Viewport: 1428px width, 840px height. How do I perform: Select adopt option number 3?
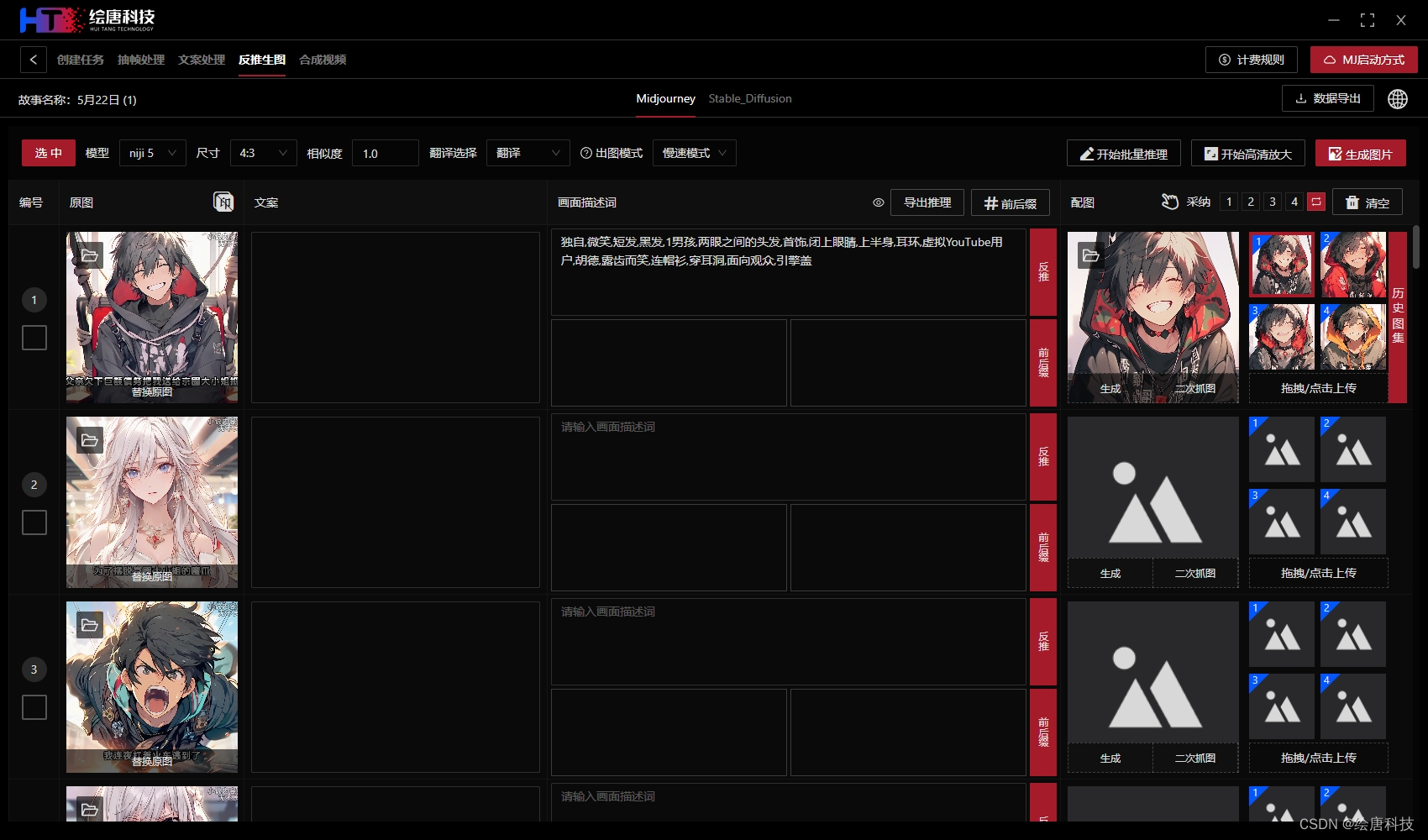pos(1273,202)
